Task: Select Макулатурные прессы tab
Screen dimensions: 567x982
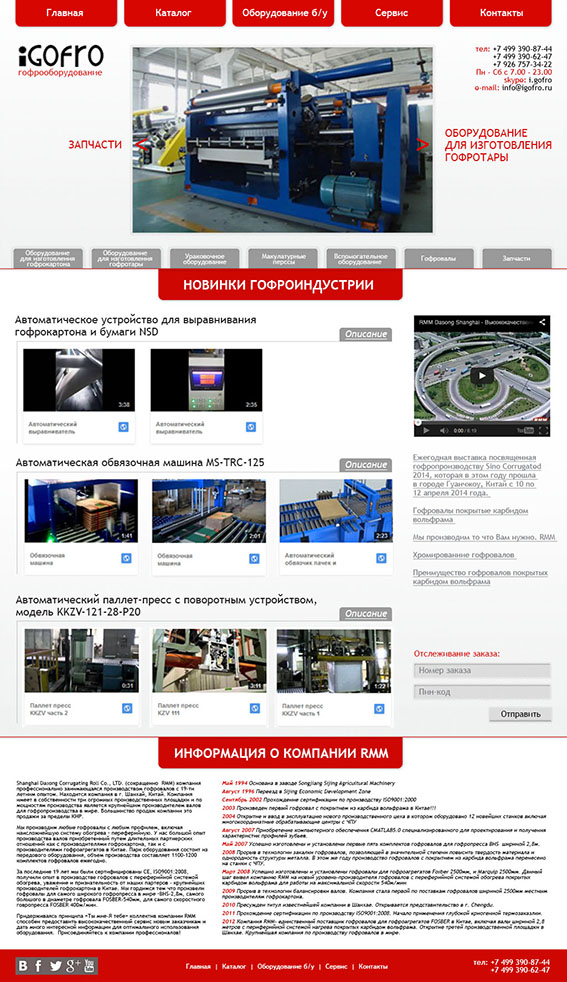Action: tap(283, 259)
